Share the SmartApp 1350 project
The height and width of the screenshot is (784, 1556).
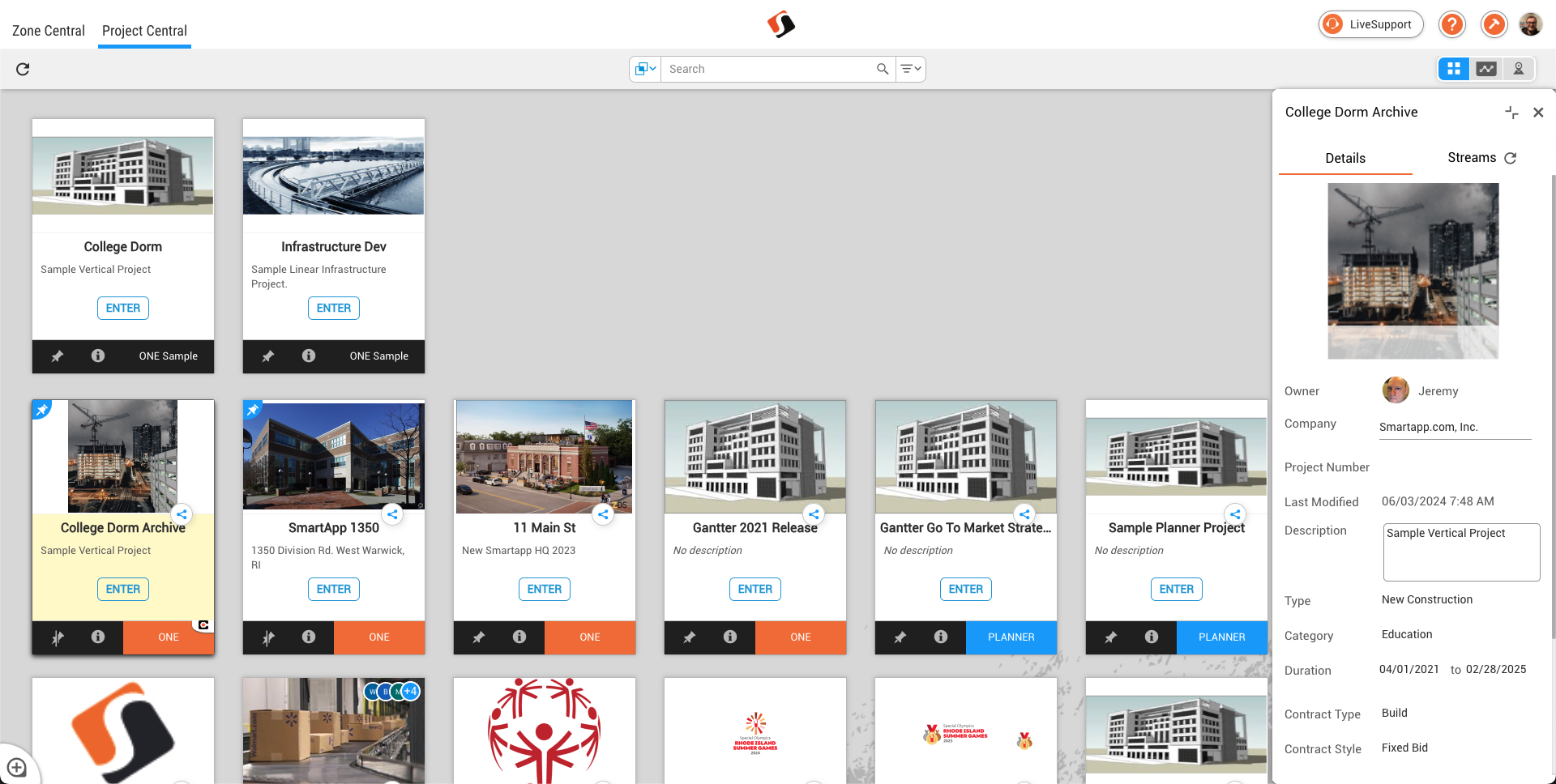tap(392, 514)
